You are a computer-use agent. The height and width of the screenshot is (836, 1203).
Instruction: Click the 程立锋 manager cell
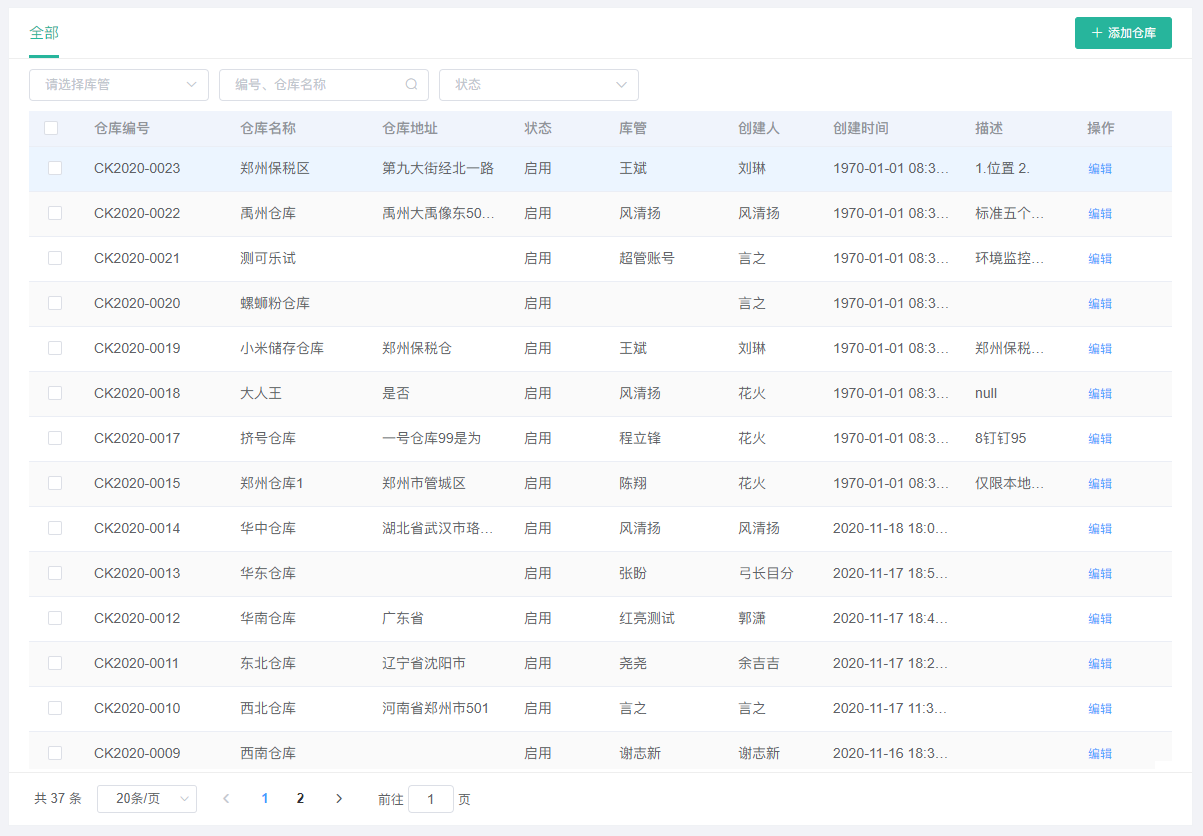(640, 438)
